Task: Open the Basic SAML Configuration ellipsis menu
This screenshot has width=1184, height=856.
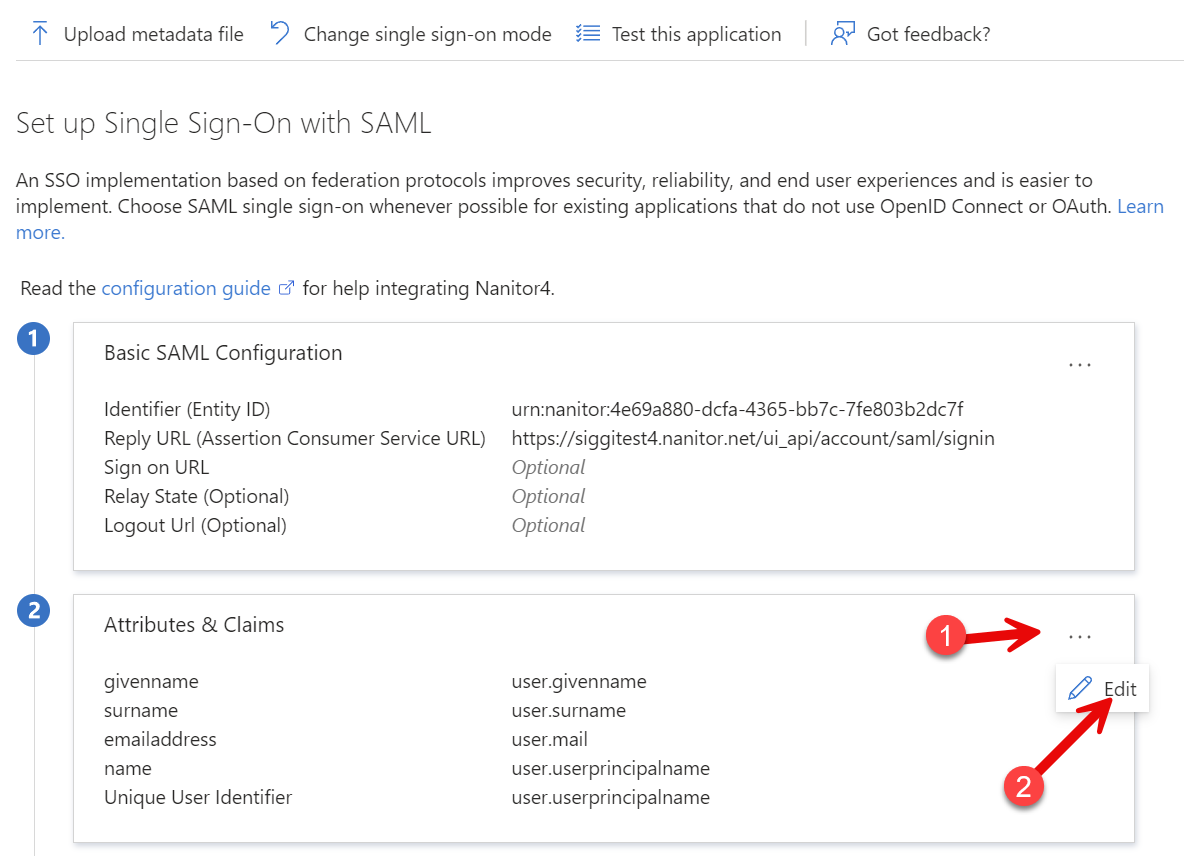Action: (x=1080, y=365)
